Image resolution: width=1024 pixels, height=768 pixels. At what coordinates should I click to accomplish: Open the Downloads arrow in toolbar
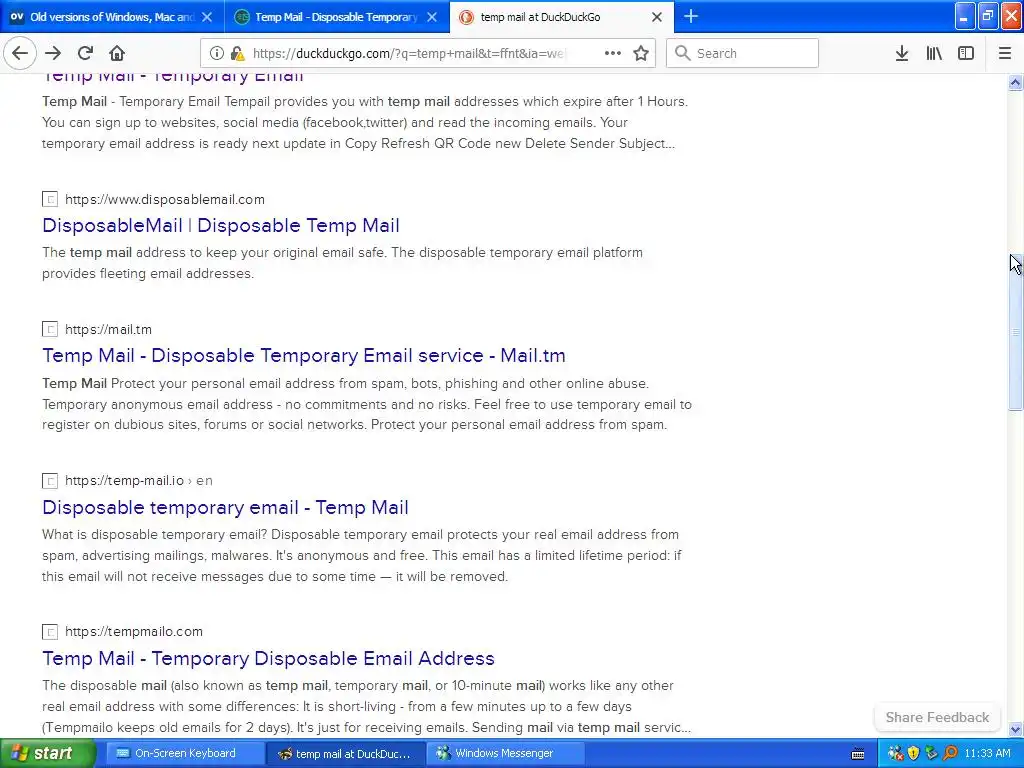[x=902, y=54]
